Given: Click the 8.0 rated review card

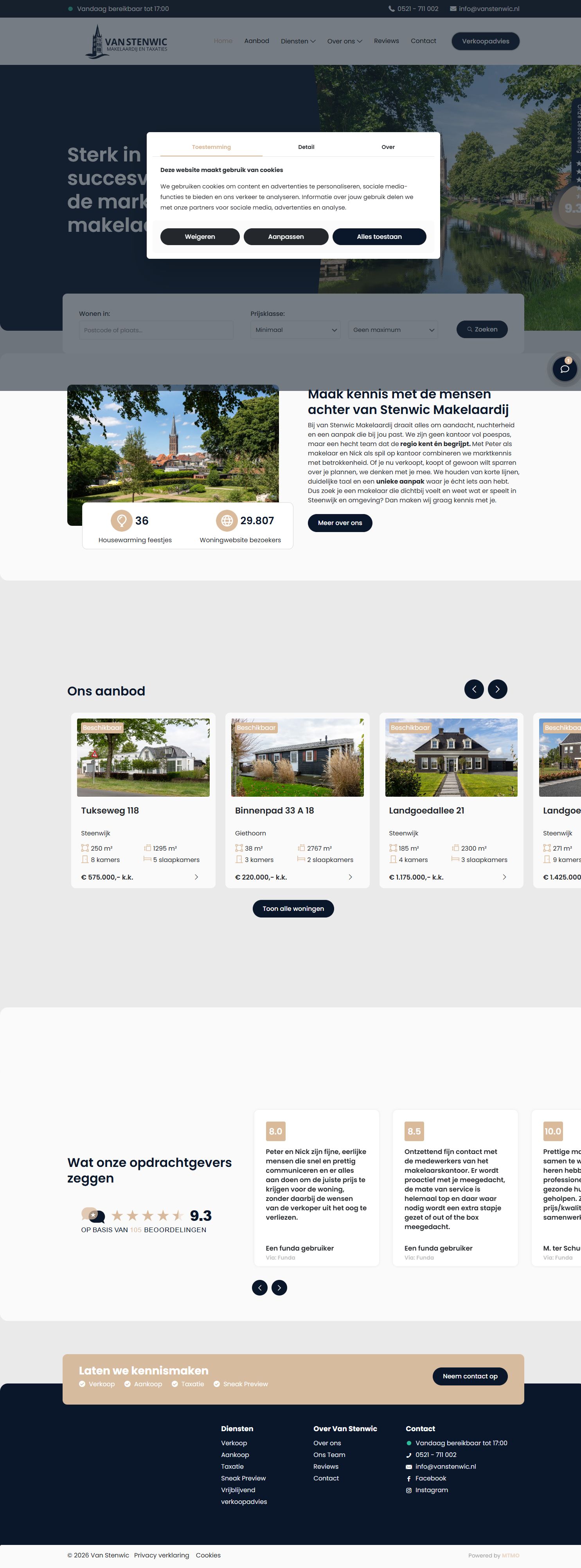Looking at the screenshot, I should (317, 1188).
